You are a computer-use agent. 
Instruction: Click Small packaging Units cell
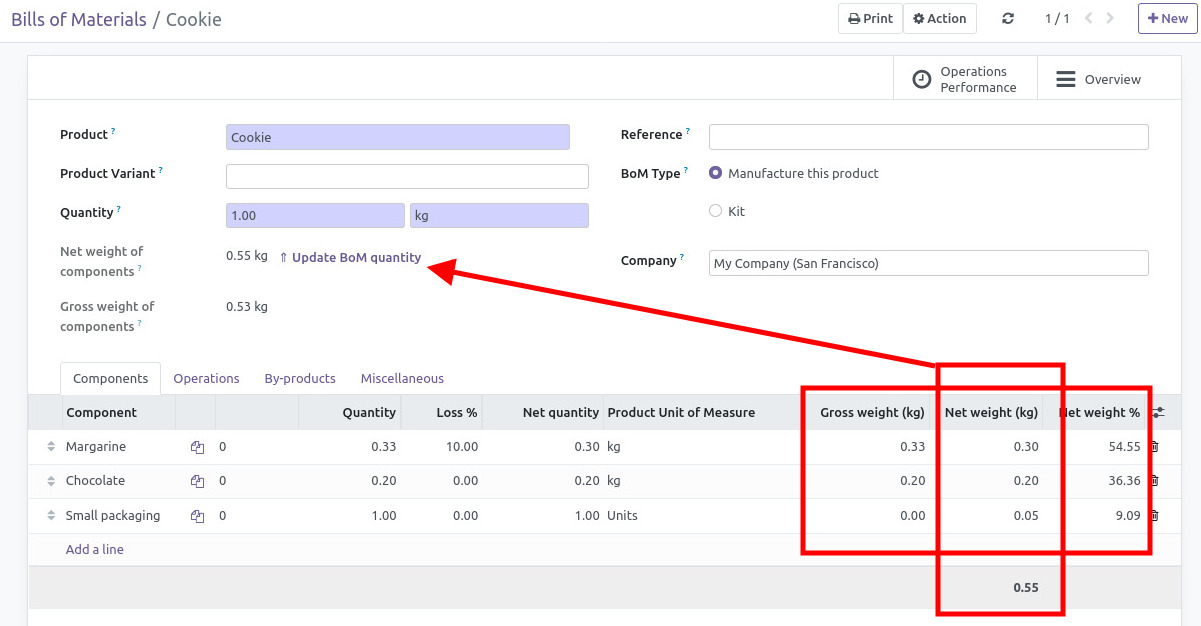622,516
